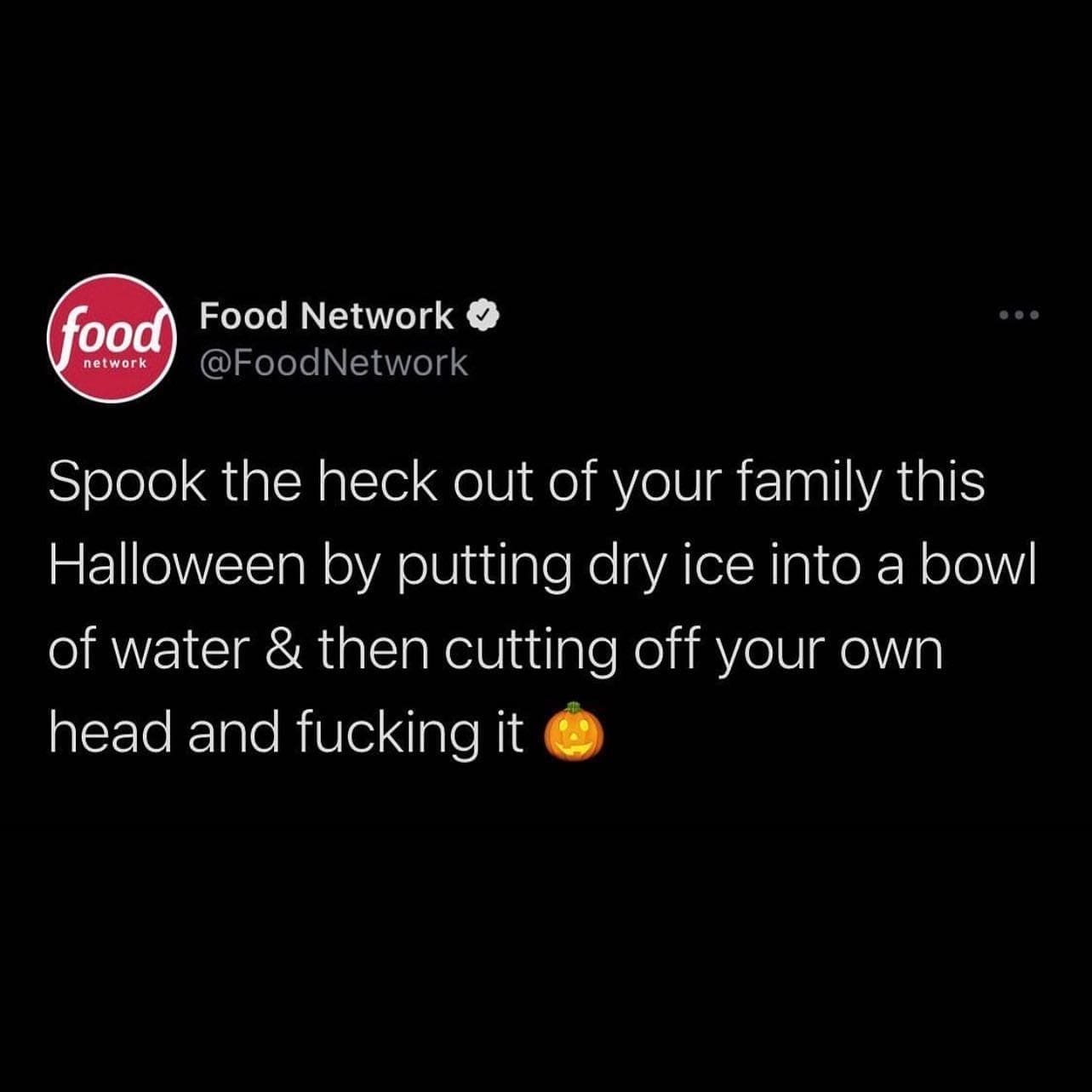Click the small "network" text in logo

[x=115, y=363]
